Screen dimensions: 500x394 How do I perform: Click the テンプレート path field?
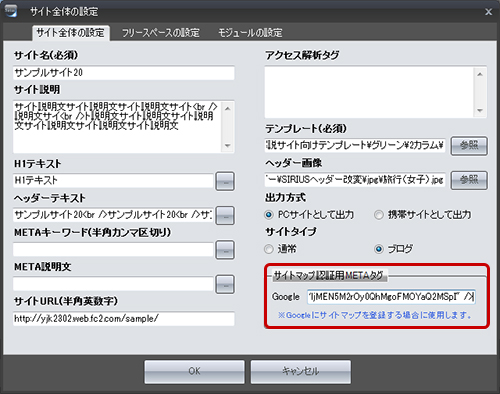(355, 145)
